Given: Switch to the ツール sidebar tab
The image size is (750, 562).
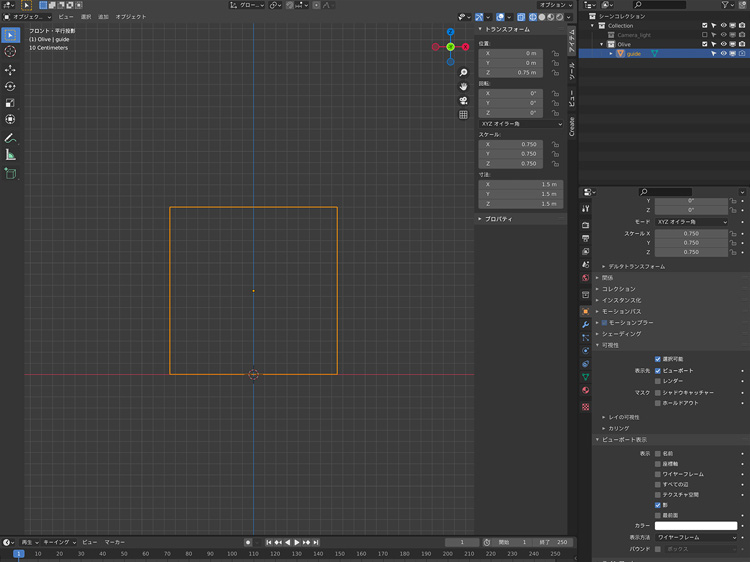Looking at the screenshot, I should pyautogui.click(x=572, y=72).
